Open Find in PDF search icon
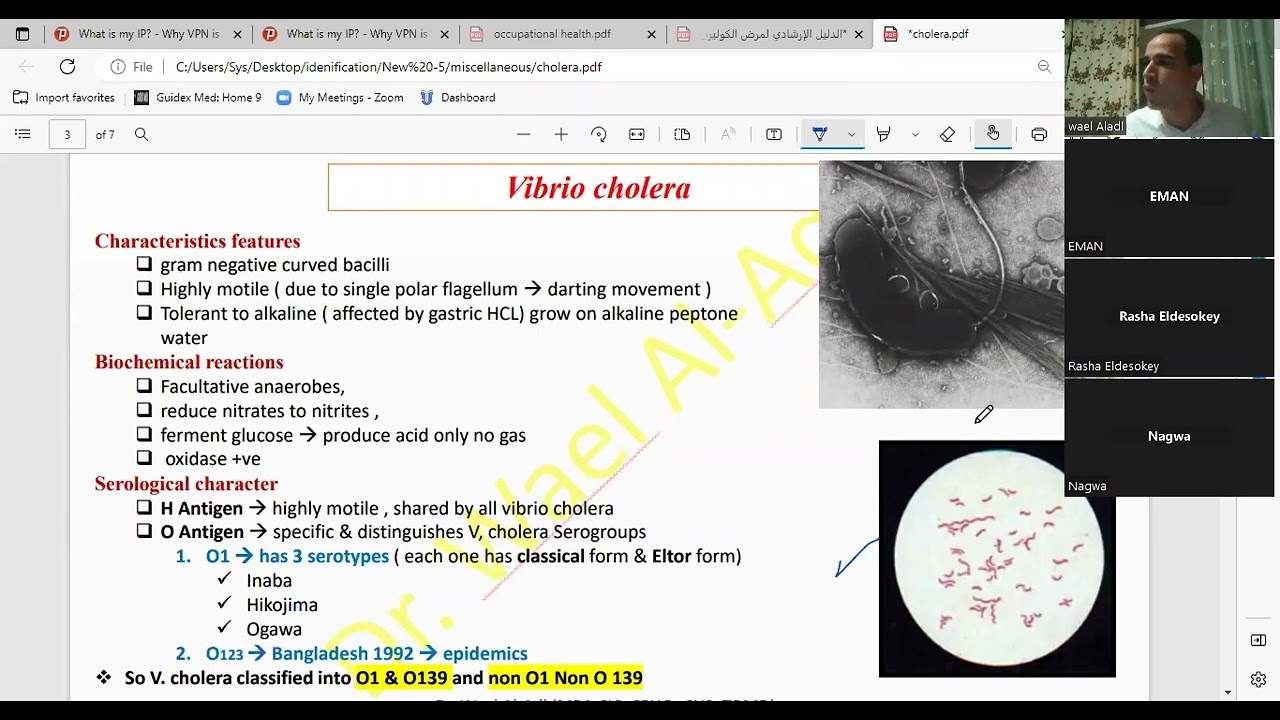Viewport: 1280px width, 720px height. [x=141, y=134]
